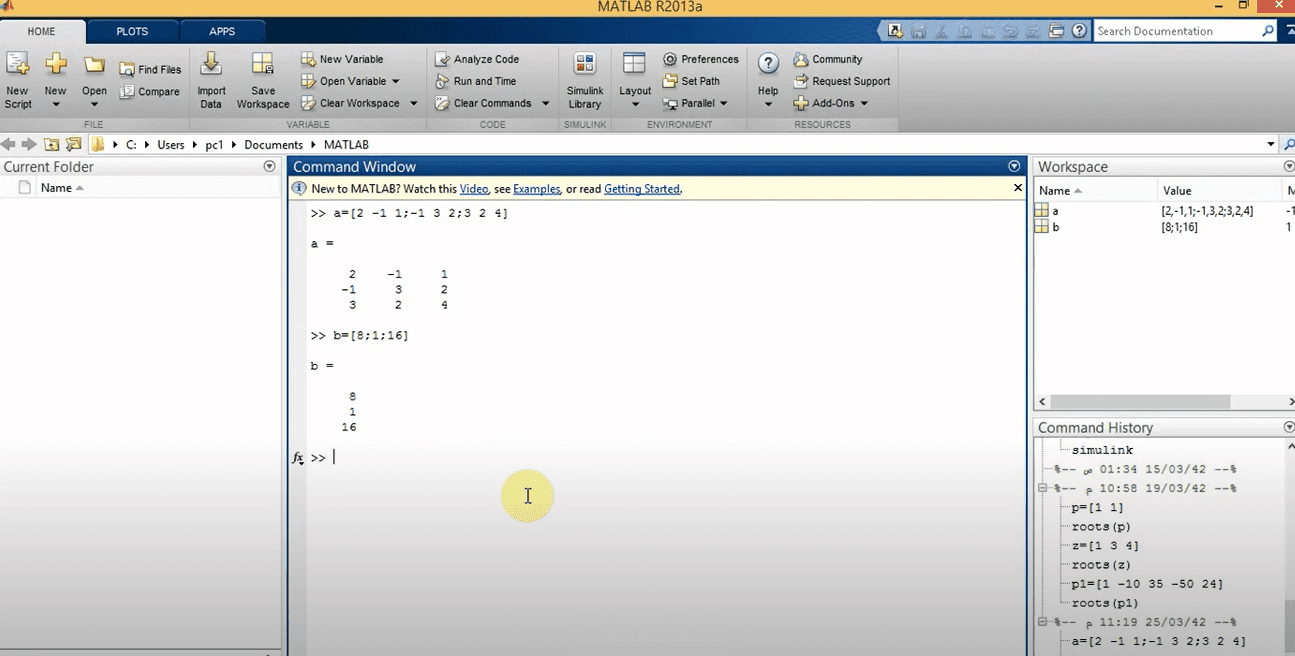Open Workspace panel actions menu
Viewport: 1295px width, 656px height.
1289,167
